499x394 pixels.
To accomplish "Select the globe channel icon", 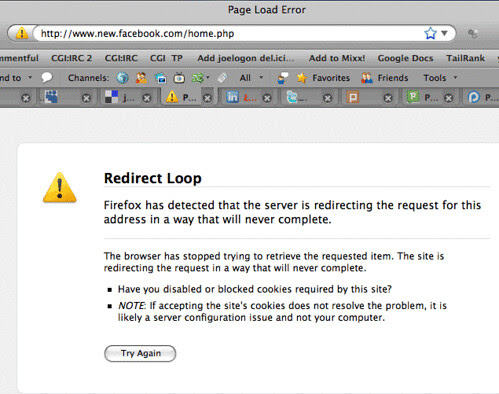I will [x=122, y=78].
